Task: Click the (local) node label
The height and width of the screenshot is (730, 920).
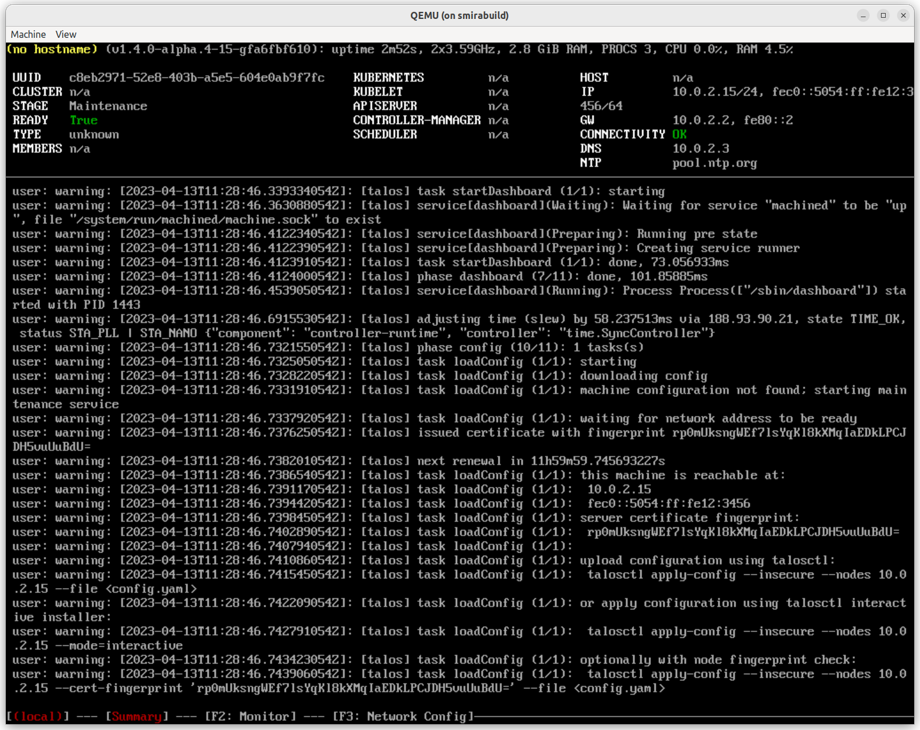Action: [38, 717]
